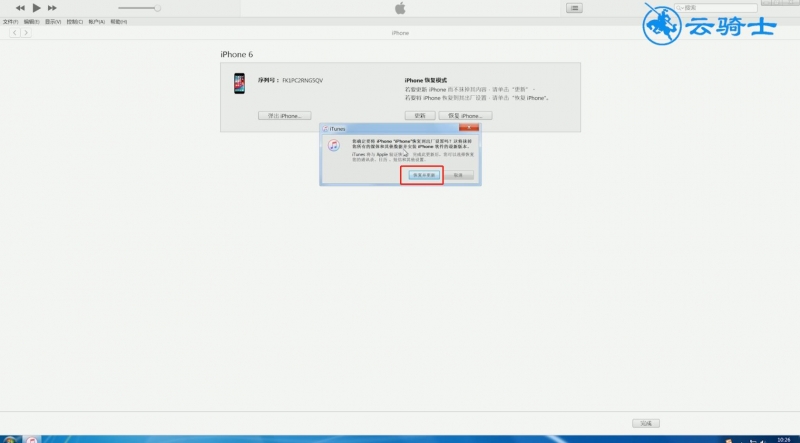Go forward with the right chevron
This screenshot has width=800, height=443.
[26, 33]
